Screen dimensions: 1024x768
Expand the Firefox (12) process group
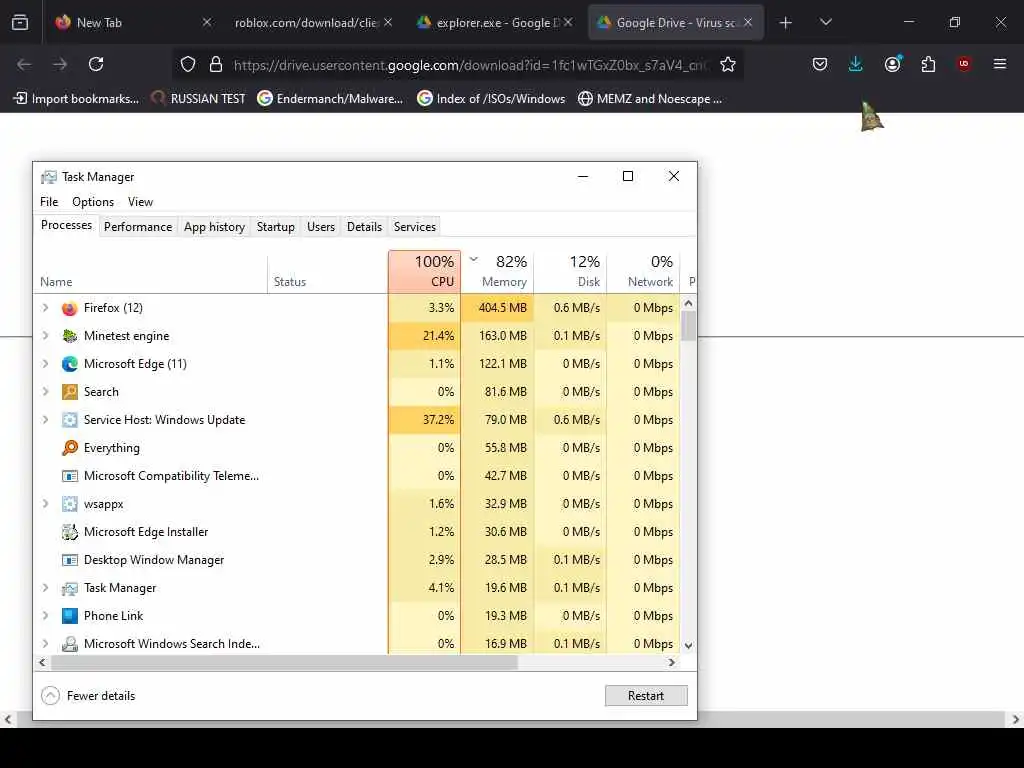point(45,308)
